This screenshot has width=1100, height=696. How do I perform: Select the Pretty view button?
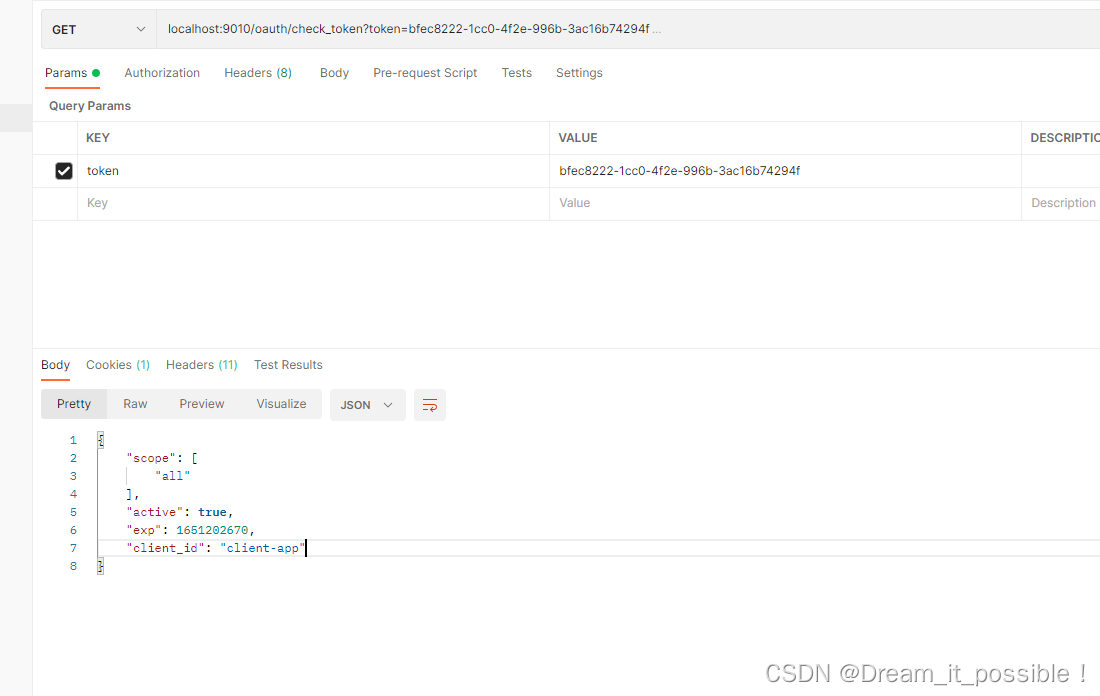pos(74,404)
